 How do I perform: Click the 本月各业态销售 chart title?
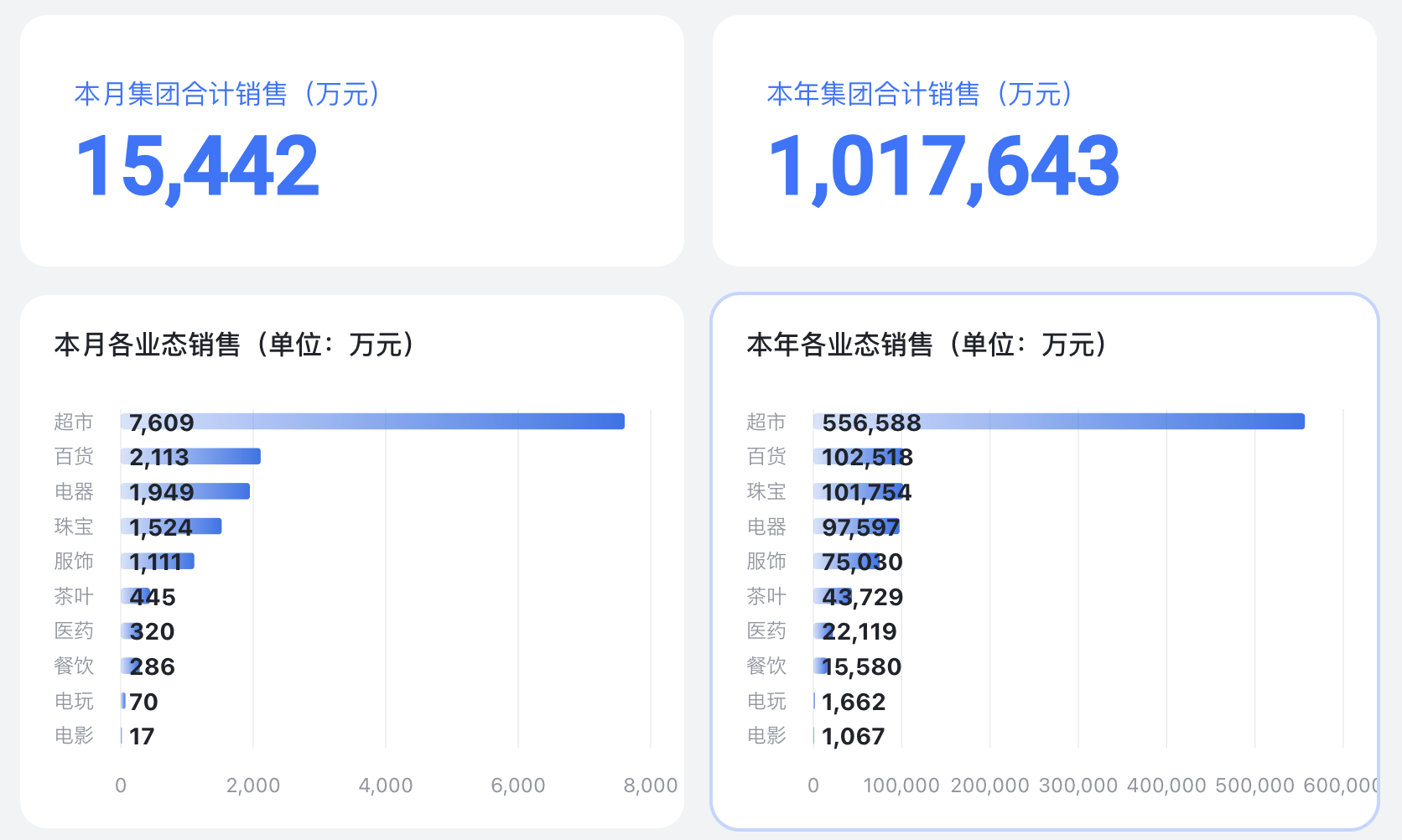pyautogui.click(x=235, y=345)
